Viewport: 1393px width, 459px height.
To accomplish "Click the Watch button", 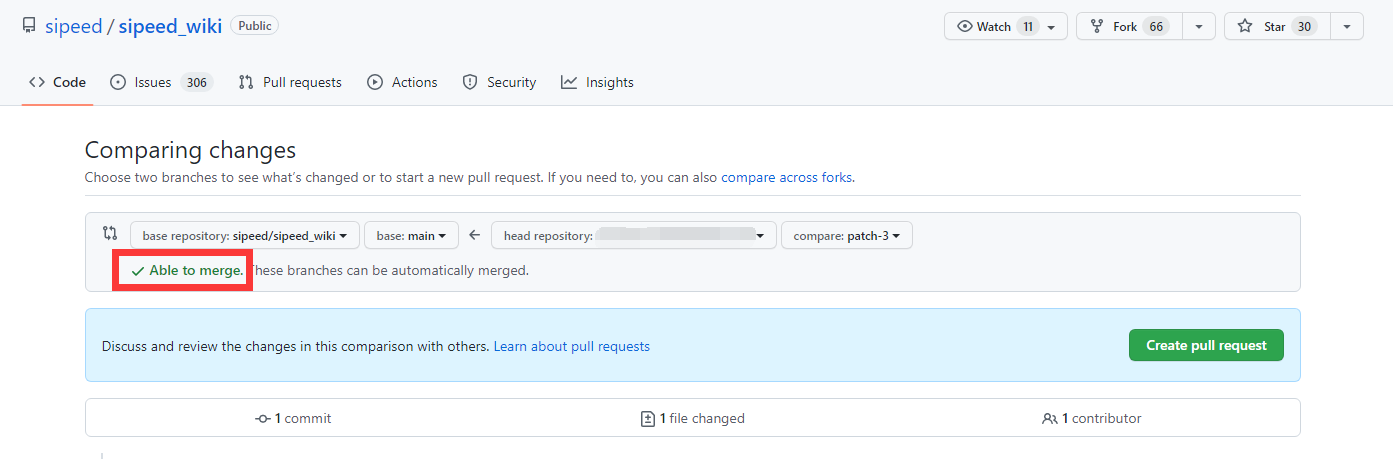I will point(1005,27).
